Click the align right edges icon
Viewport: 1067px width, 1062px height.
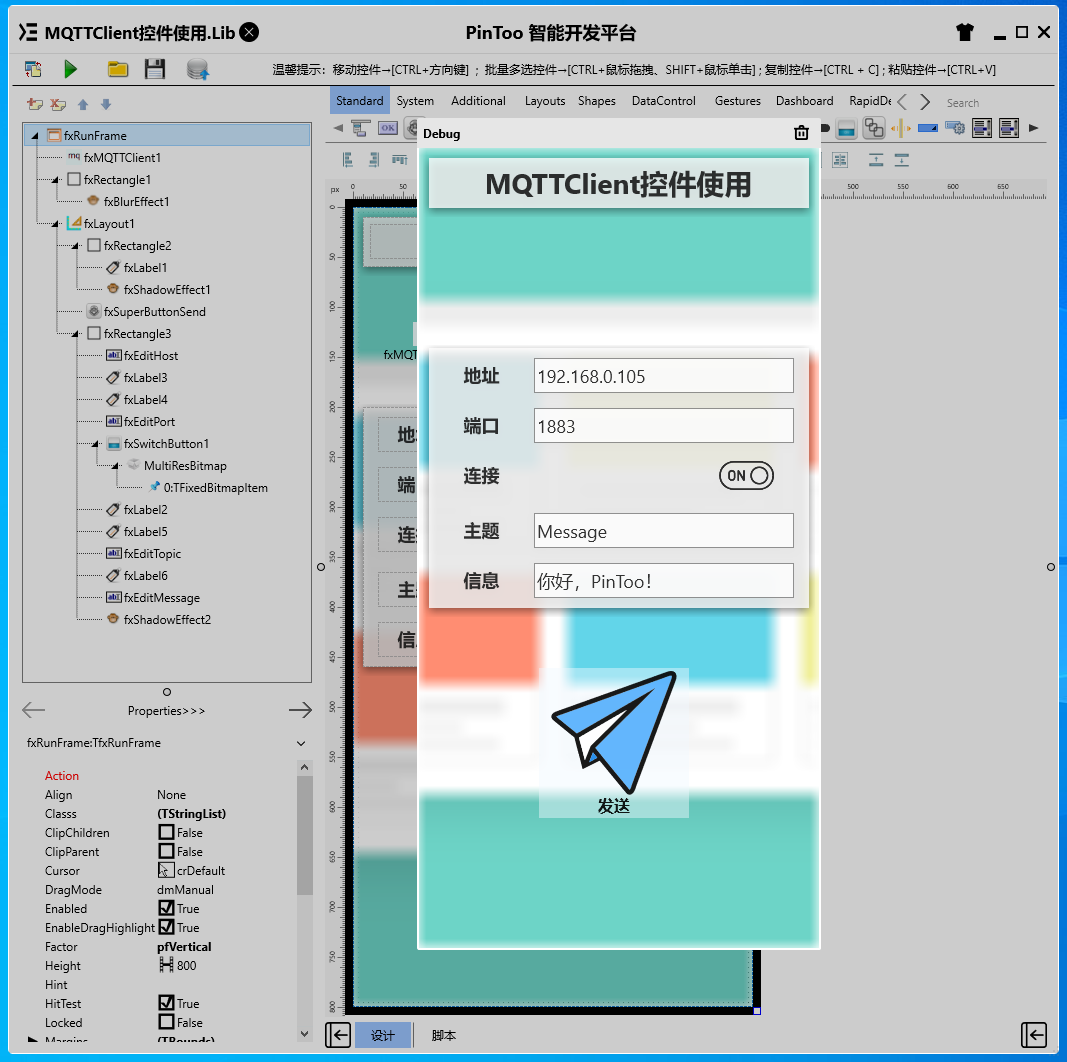click(x=374, y=160)
